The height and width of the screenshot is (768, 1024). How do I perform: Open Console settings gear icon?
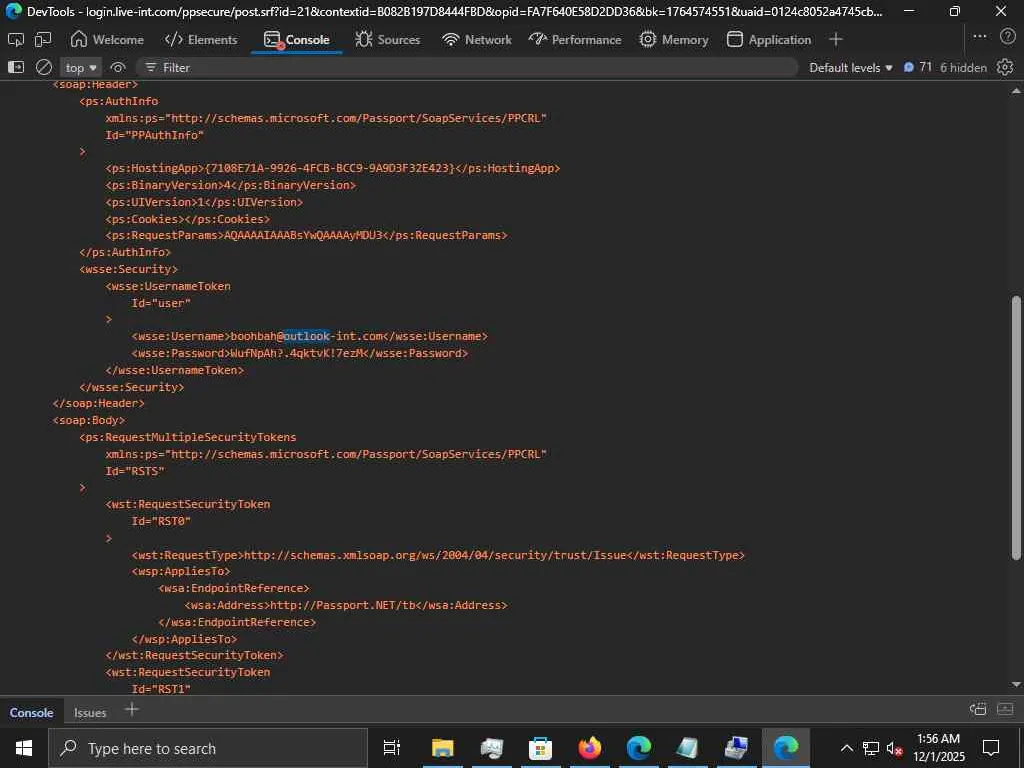tap(1005, 67)
